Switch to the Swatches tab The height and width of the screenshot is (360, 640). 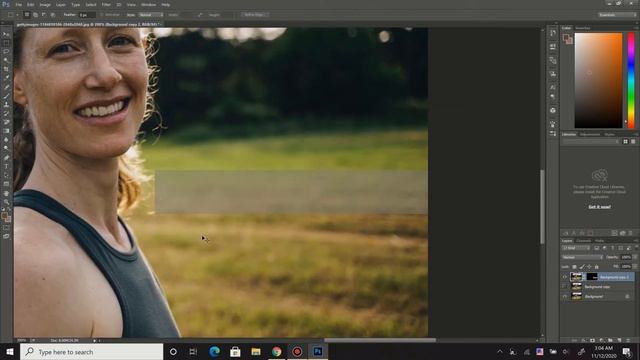(582, 28)
